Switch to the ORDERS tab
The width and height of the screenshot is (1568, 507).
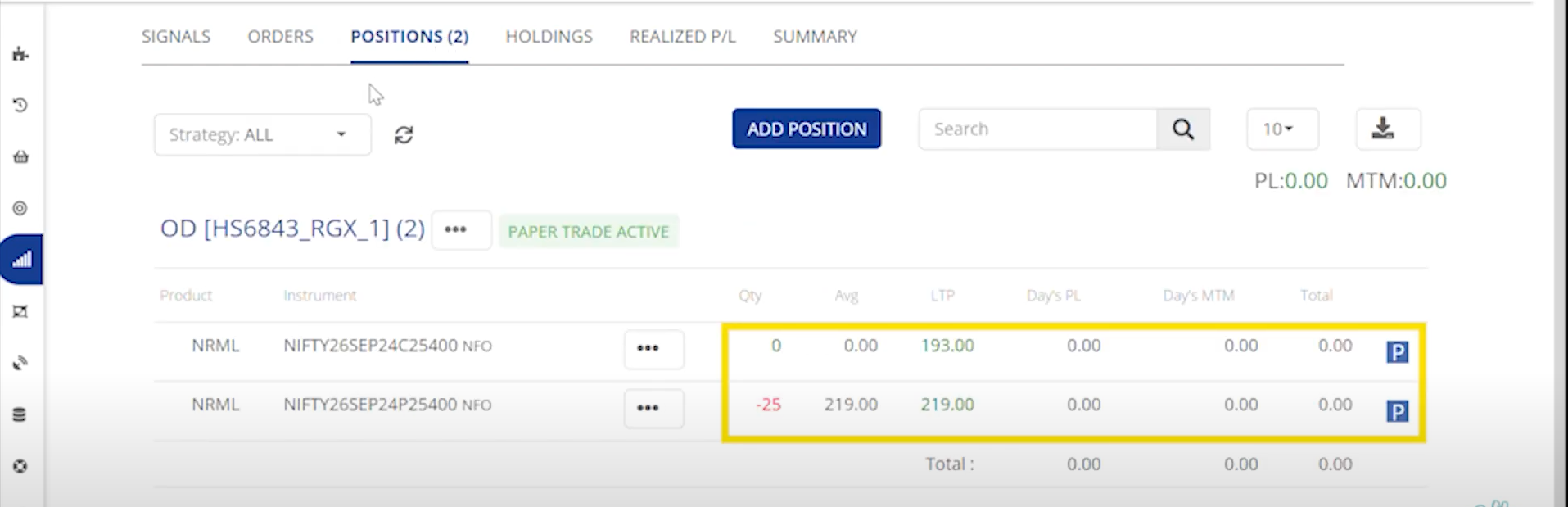[x=280, y=37]
